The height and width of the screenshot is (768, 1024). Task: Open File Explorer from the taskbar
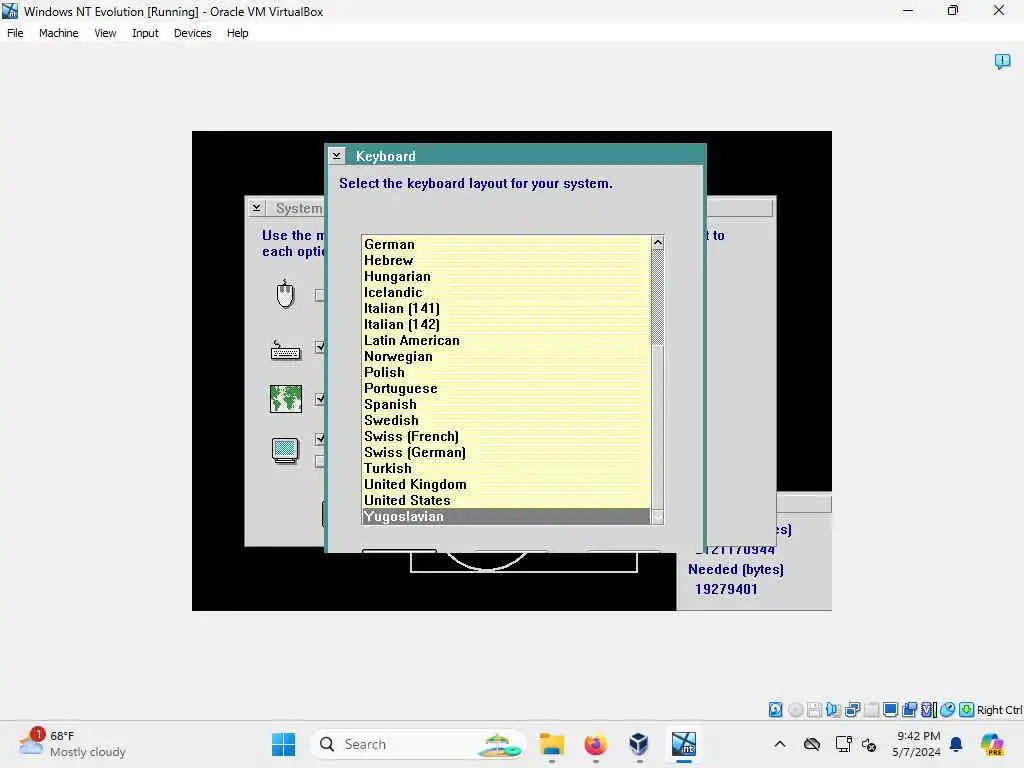coord(552,744)
